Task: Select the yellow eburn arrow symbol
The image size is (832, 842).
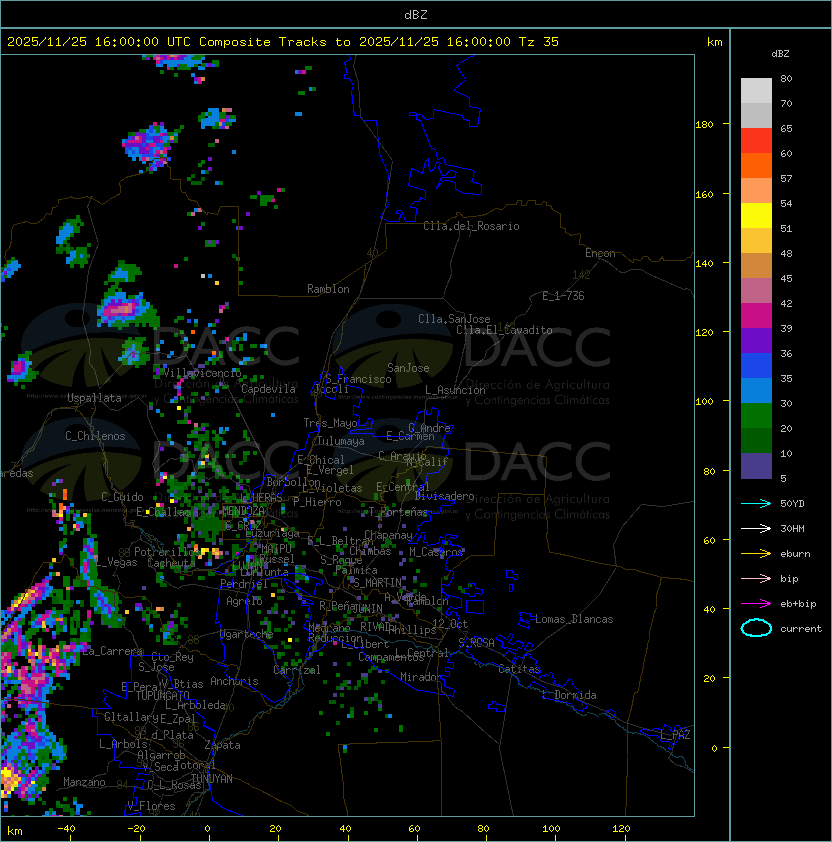Action: coord(756,554)
